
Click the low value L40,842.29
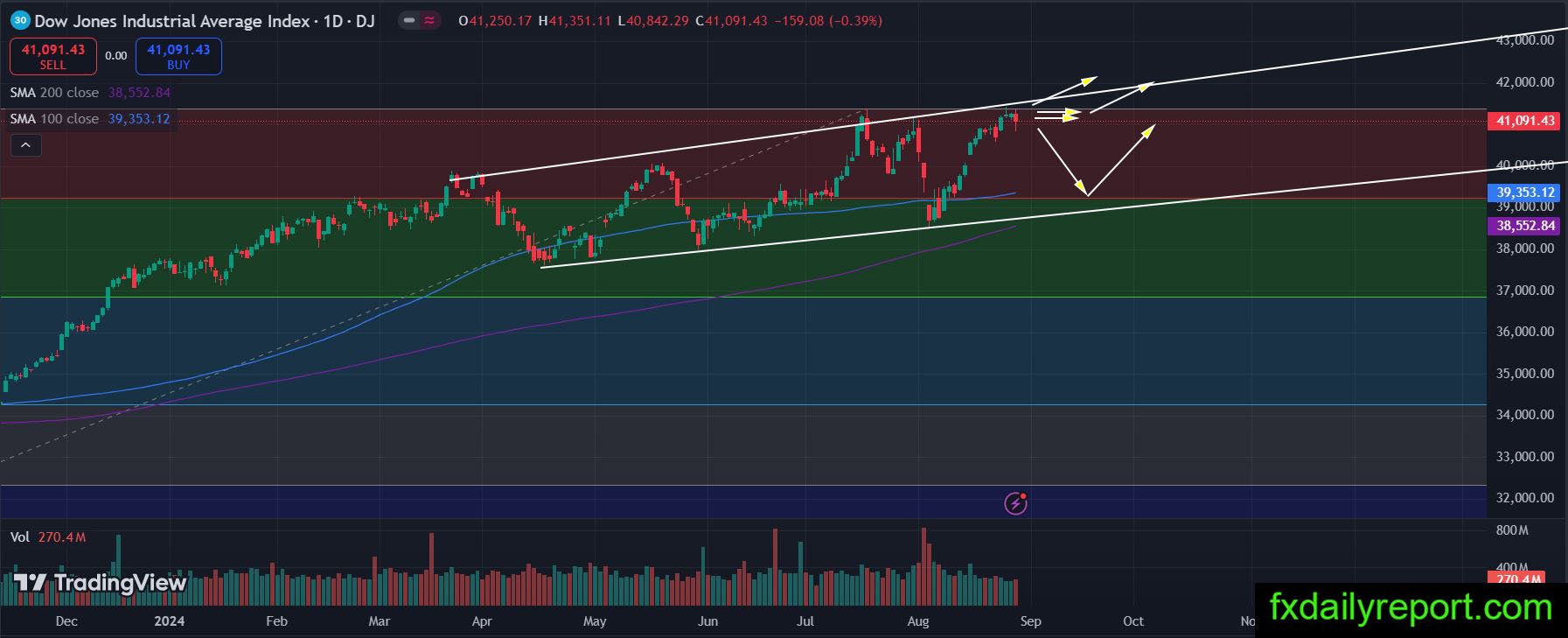click(x=652, y=21)
